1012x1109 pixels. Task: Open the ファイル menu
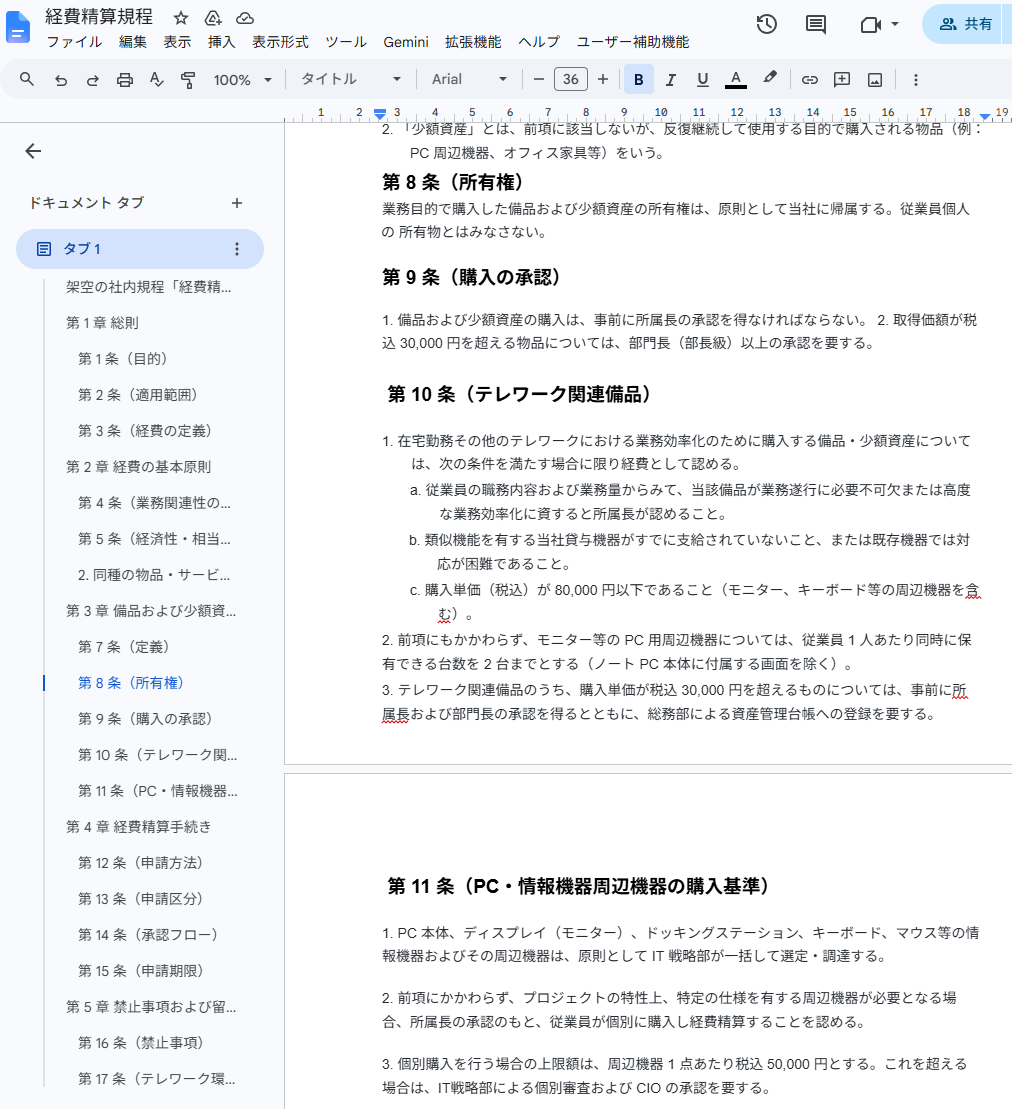[74, 42]
